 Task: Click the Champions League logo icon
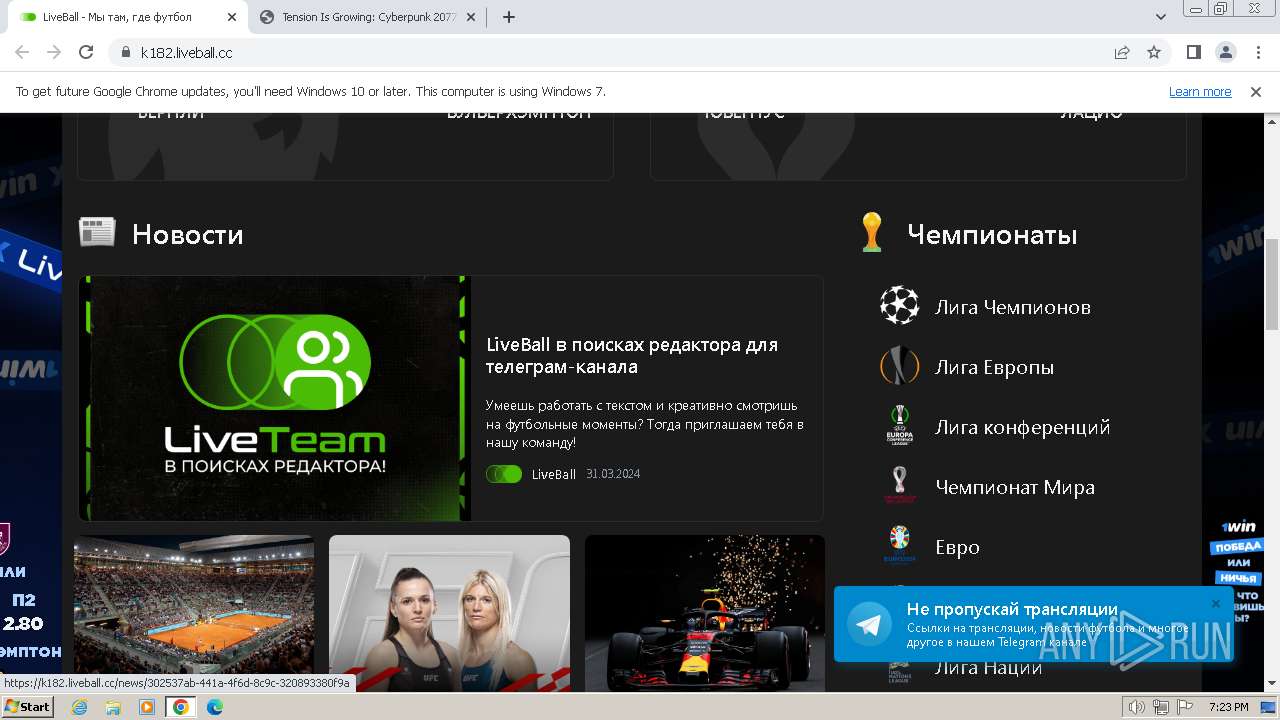click(x=899, y=306)
